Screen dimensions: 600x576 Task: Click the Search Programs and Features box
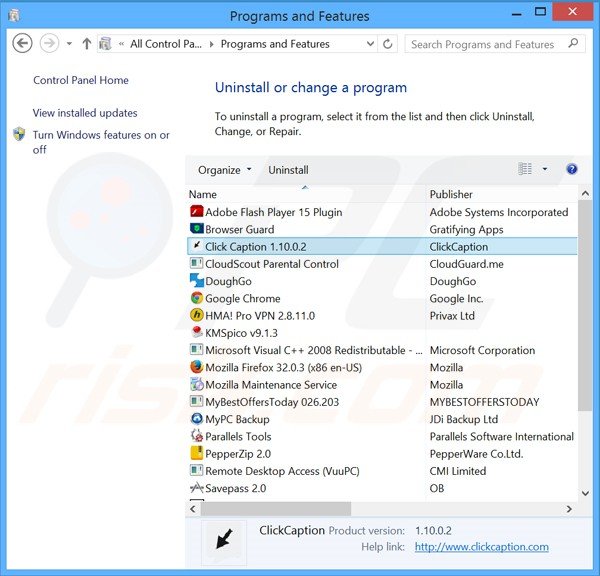pyautogui.click(x=495, y=44)
